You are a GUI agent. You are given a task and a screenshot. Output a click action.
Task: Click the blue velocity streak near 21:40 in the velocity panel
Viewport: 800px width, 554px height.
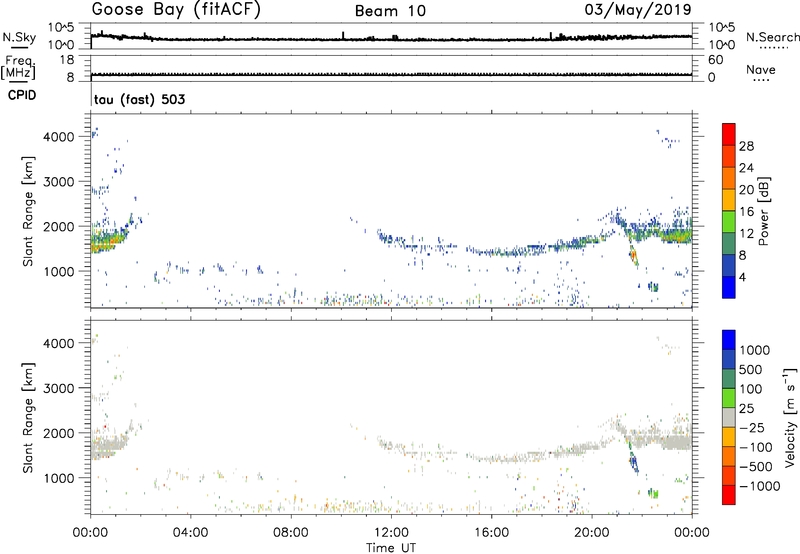pyautogui.click(x=633, y=460)
